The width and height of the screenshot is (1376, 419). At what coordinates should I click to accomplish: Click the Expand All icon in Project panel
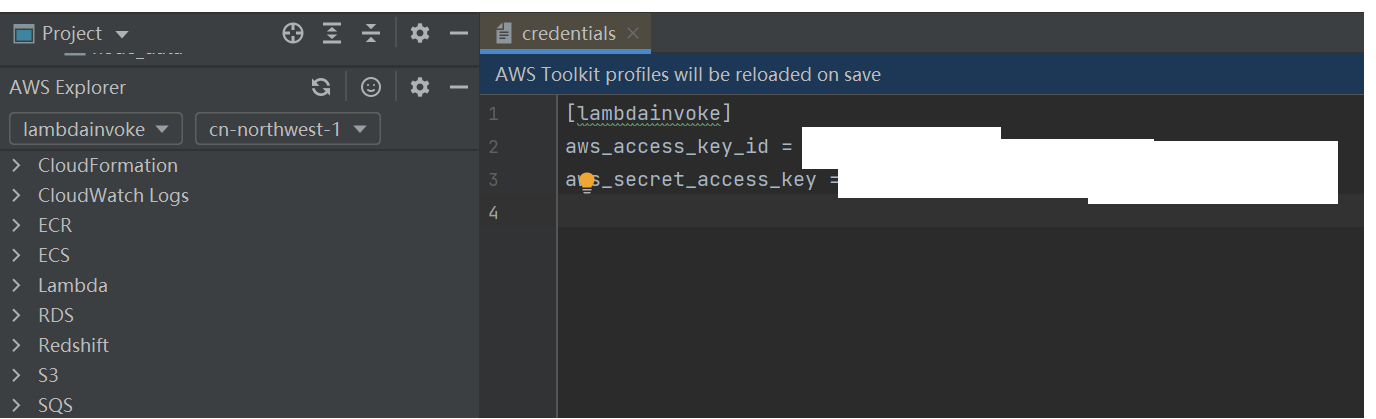pyautogui.click(x=332, y=34)
